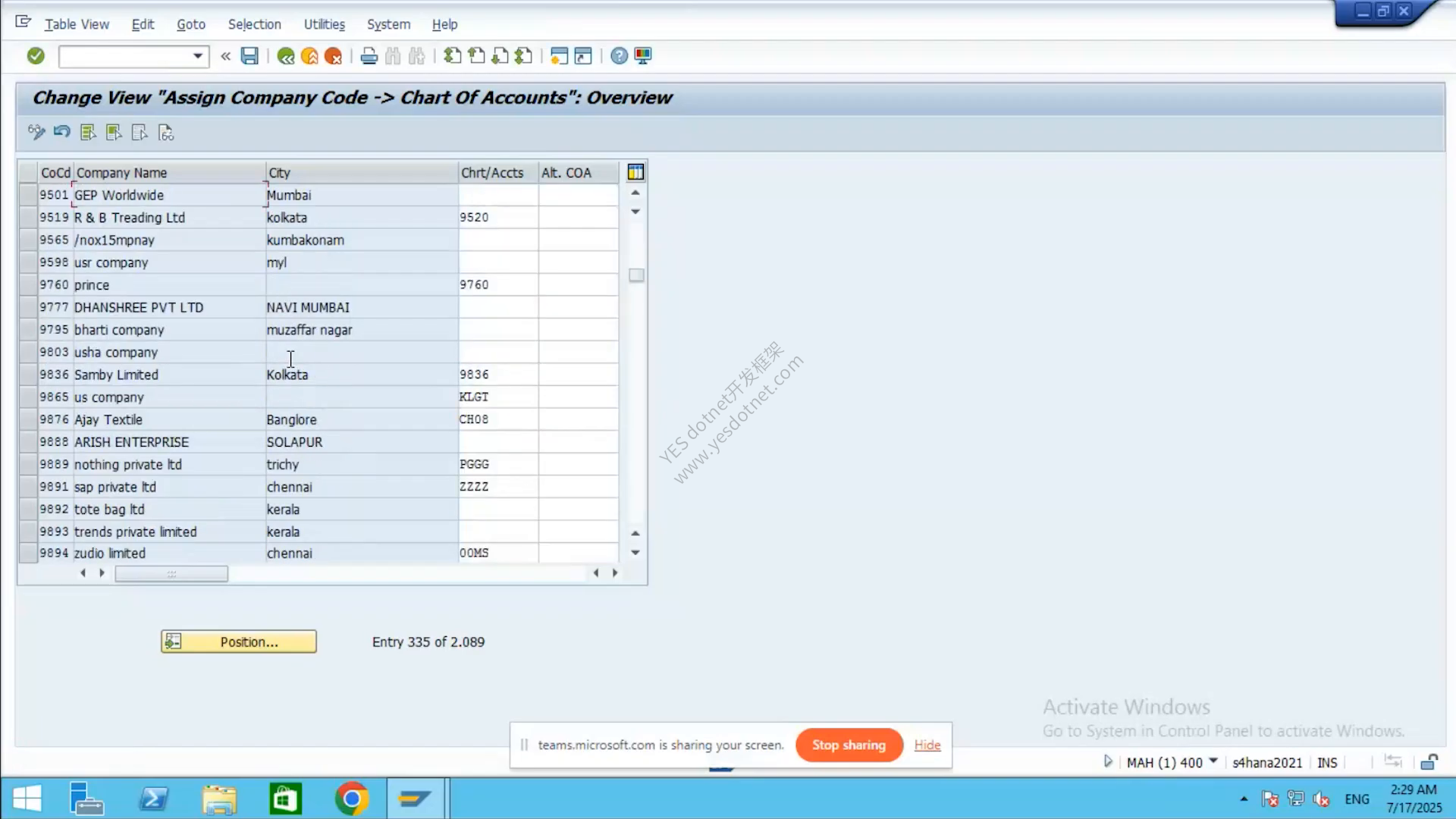Click the Position... button

tap(239, 642)
